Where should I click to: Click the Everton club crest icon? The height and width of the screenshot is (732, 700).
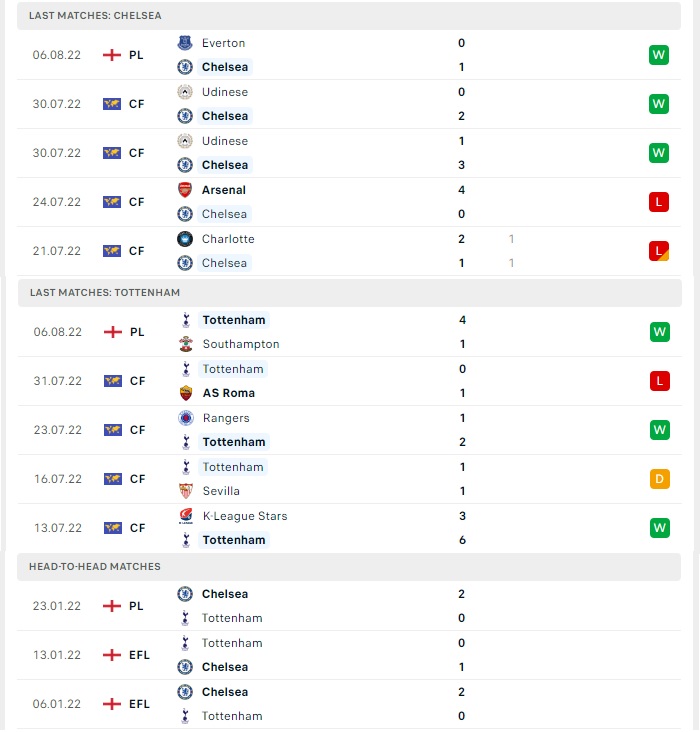(x=185, y=43)
